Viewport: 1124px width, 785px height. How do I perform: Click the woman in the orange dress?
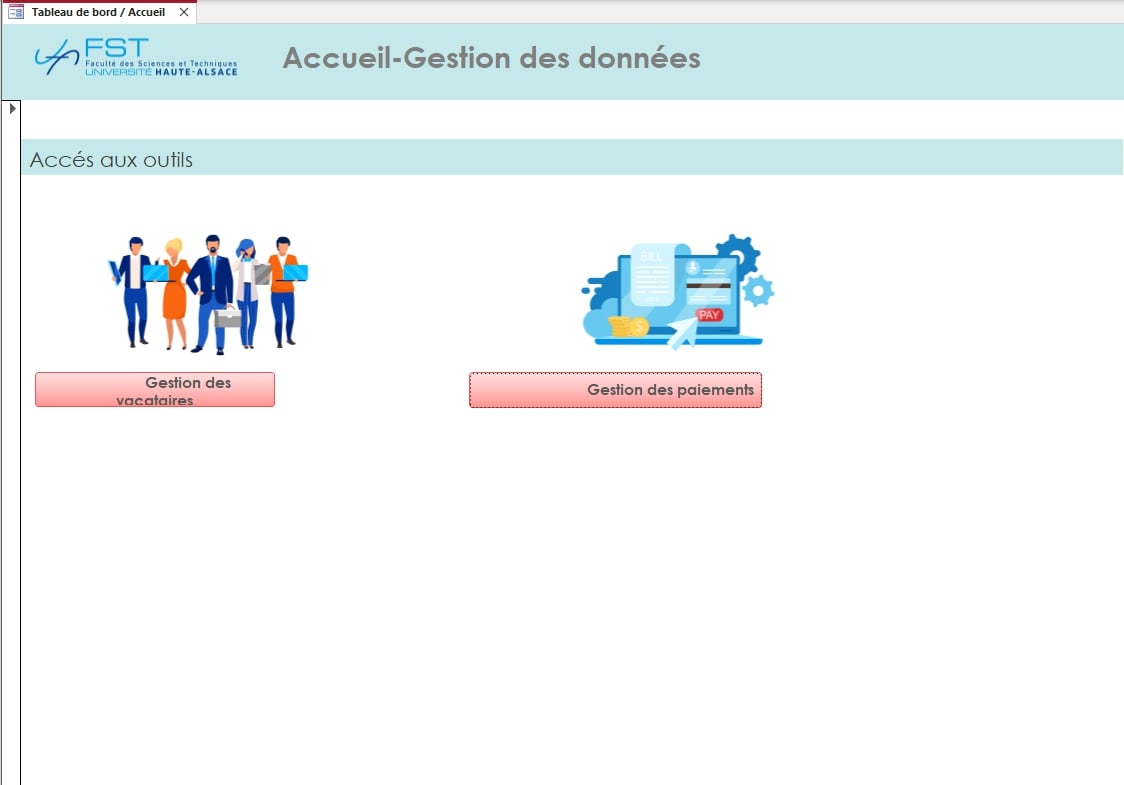(175, 290)
